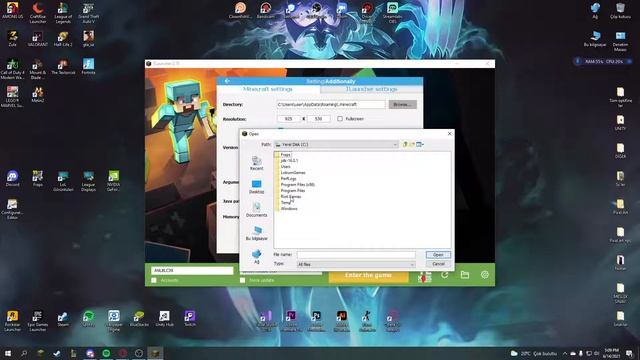Toggle the Force update checkbox
Screen dimensions: 640x360
coord(242,280)
